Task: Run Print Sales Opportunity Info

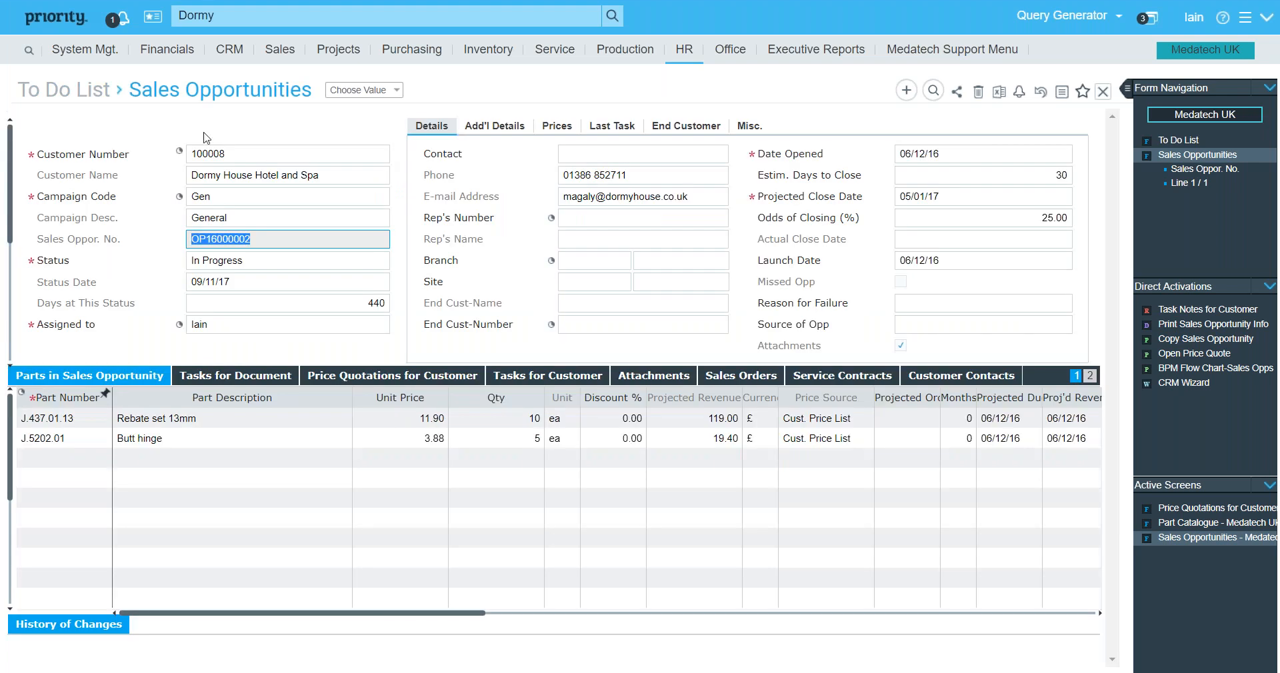Action: click(1213, 324)
